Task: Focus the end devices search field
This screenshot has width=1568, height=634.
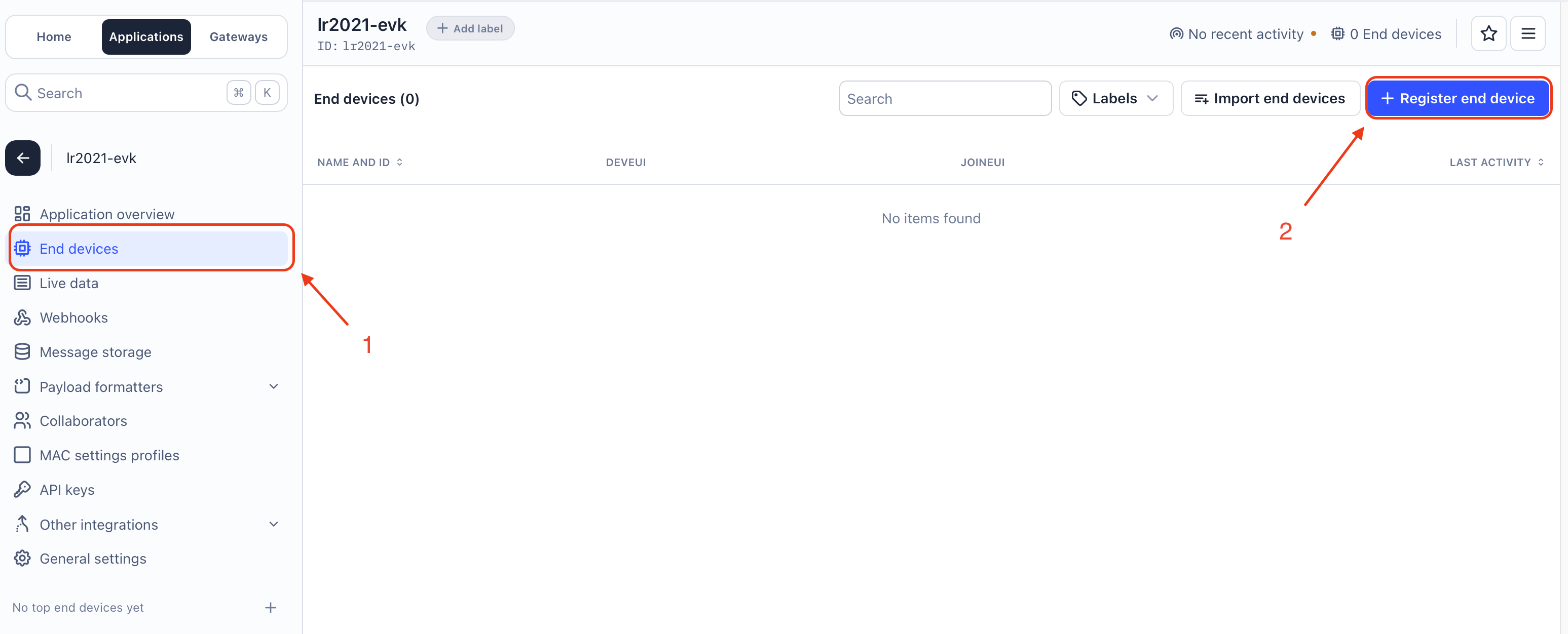Action: pos(944,99)
